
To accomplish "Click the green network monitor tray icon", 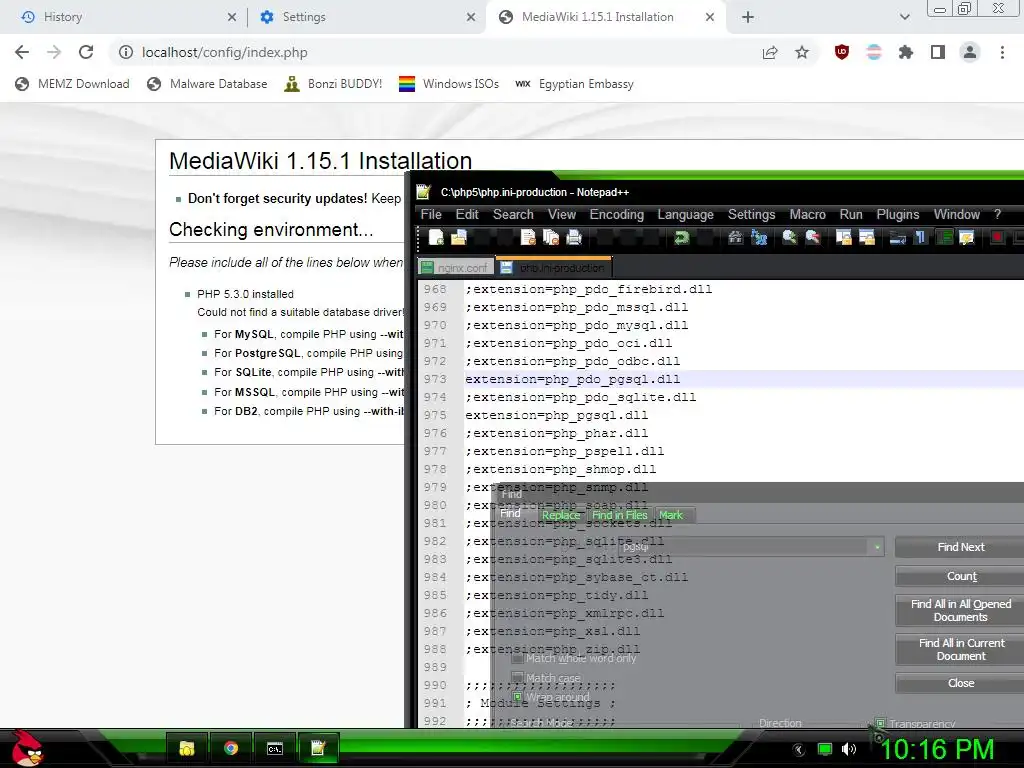I will (x=825, y=749).
